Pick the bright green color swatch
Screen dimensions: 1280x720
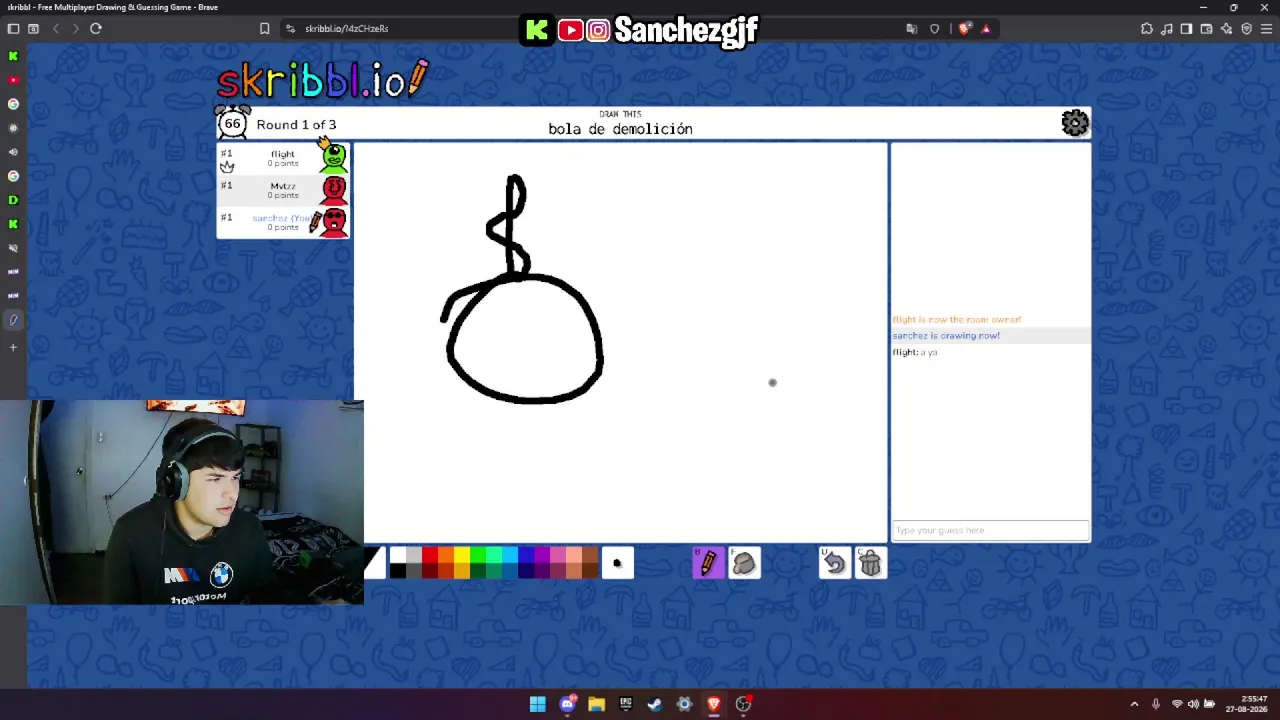[478, 555]
